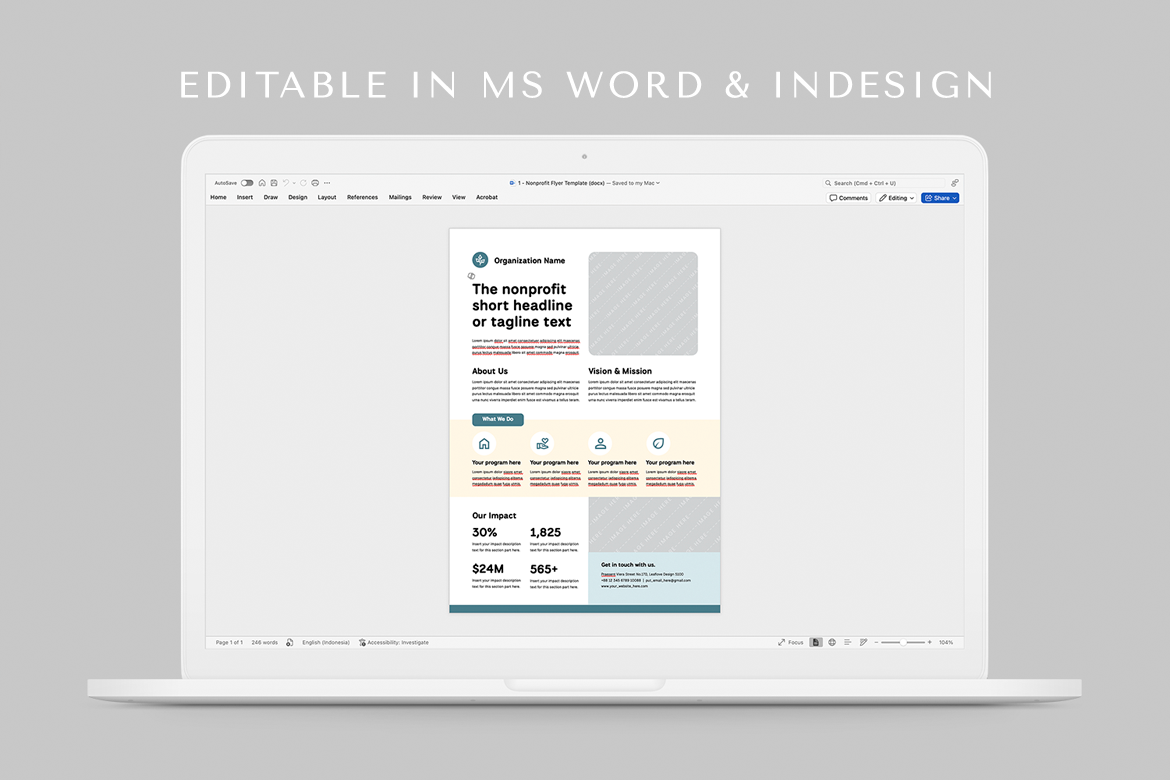This screenshot has width=1170, height=780.
Task: Enable Focus mode from status bar
Action: (x=791, y=642)
